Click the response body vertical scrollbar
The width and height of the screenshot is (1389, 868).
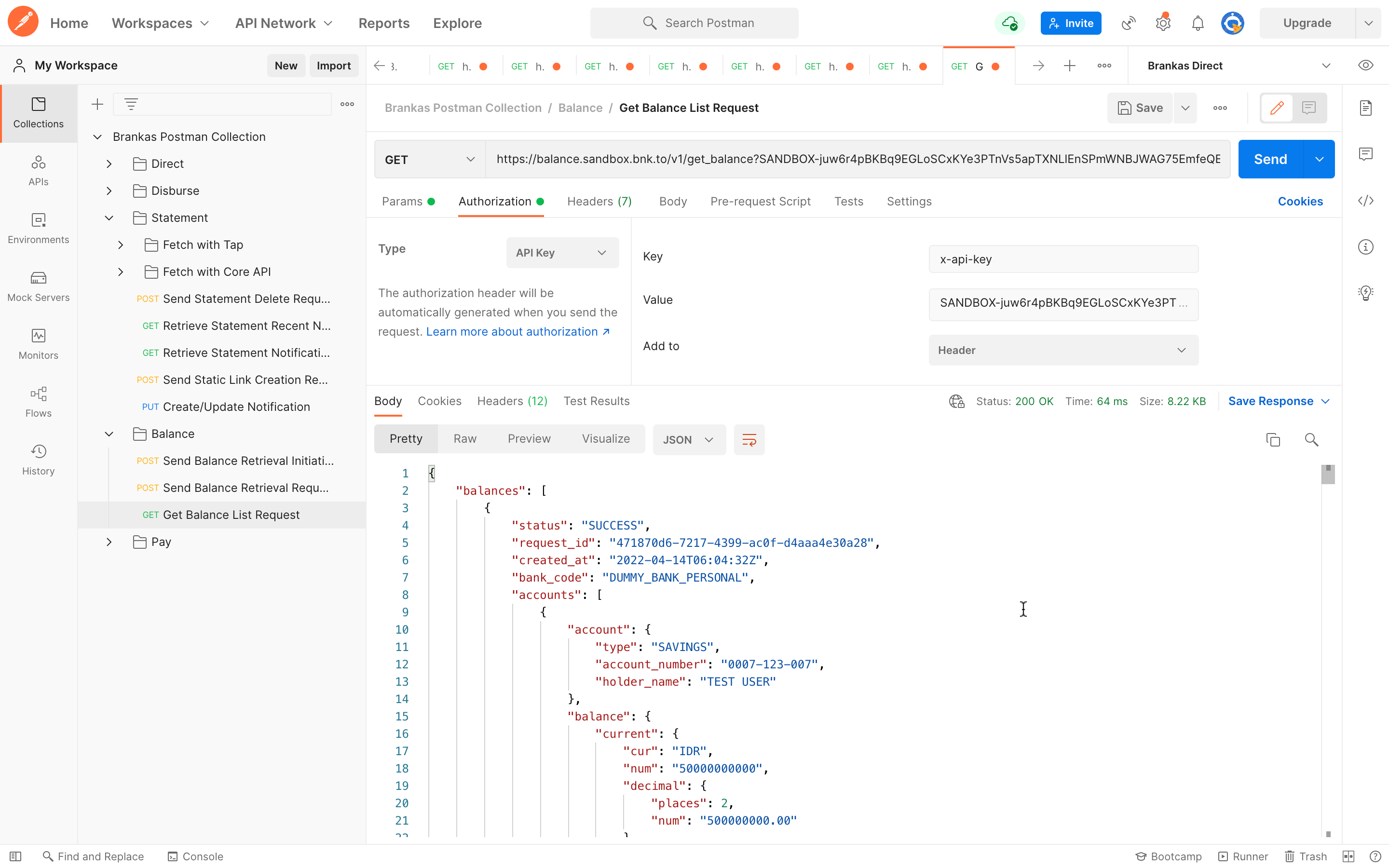(1328, 475)
